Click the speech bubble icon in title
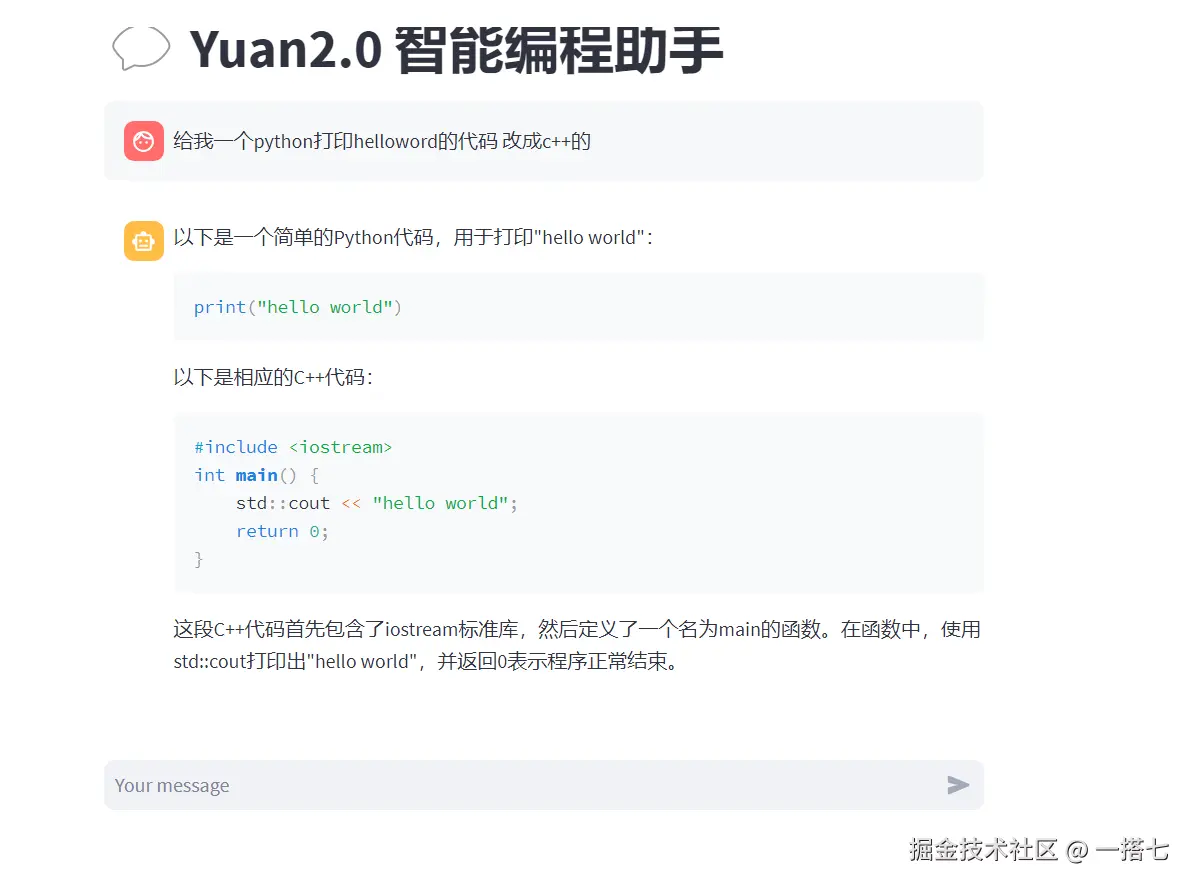 141,49
